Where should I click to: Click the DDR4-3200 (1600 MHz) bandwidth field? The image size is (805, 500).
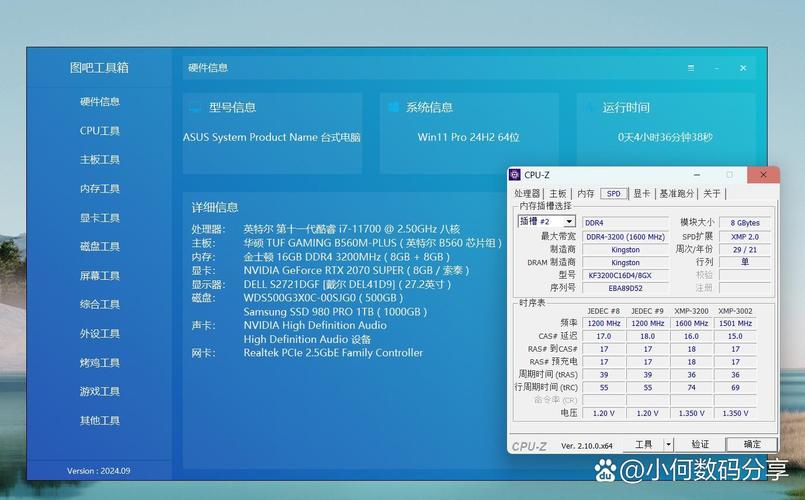[x=625, y=237]
